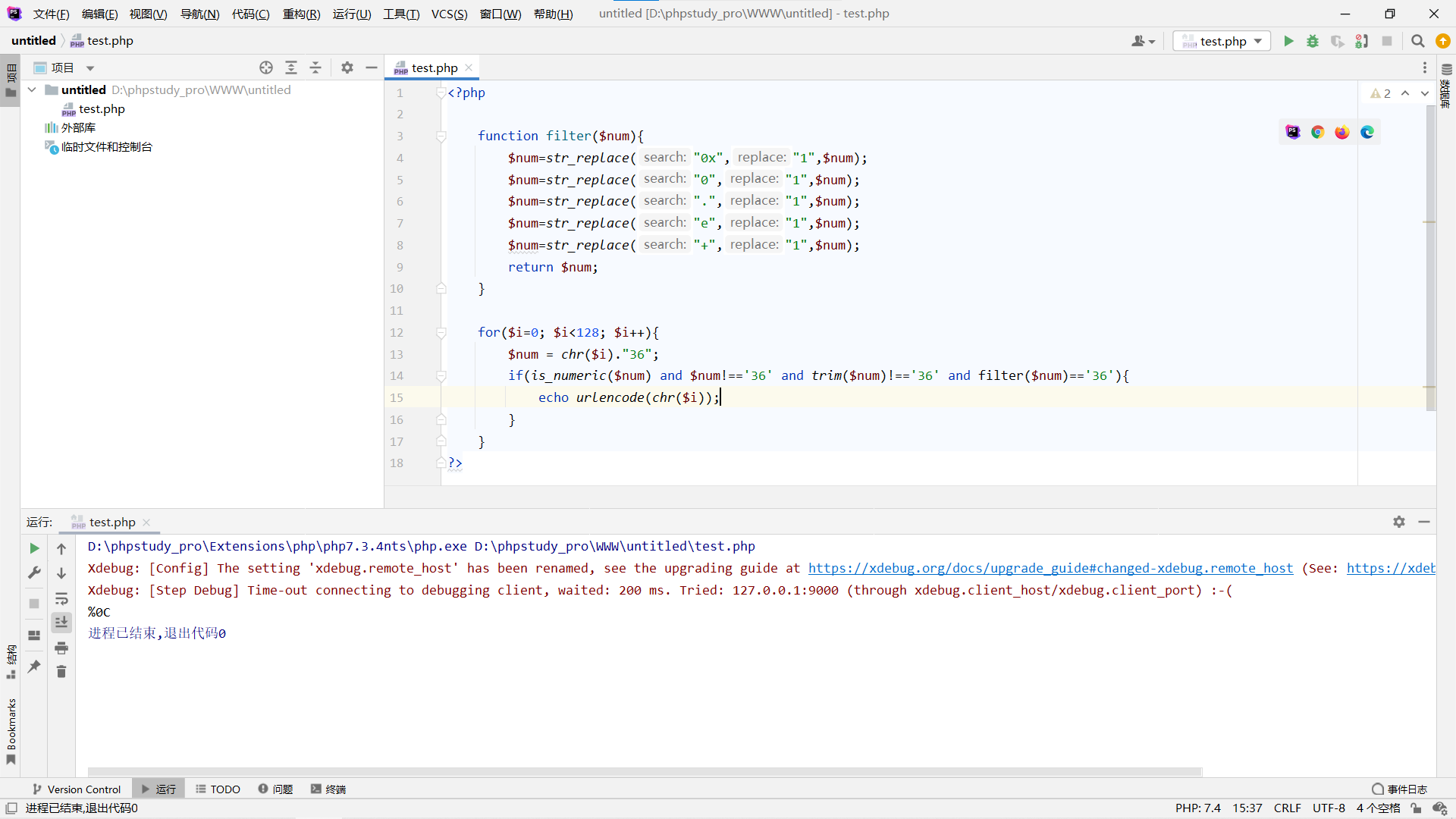This screenshot has width=1456, height=819.
Task: Open the xdebug upgrade guide link
Action: [x=1050, y=568]
